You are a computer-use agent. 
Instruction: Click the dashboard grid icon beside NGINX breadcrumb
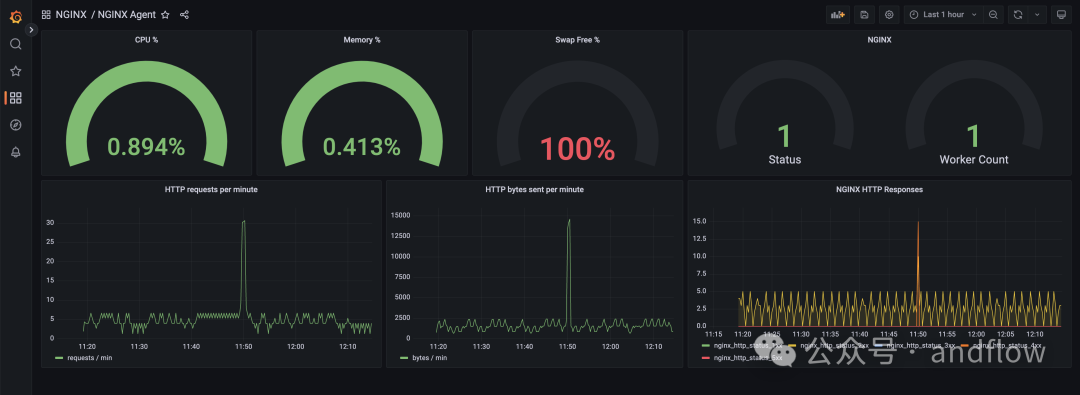tap(46, 14)
